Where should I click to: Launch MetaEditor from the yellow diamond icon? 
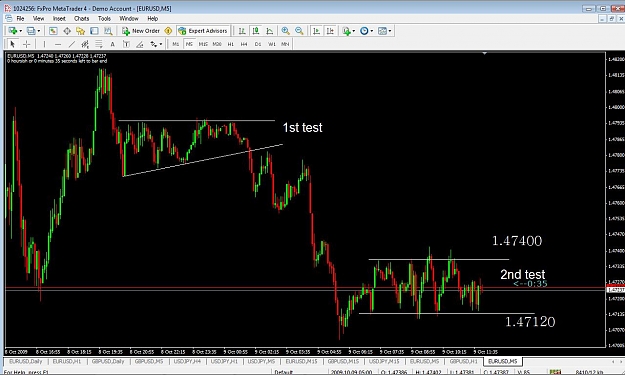pyautogui.click(x=168, y=31)
